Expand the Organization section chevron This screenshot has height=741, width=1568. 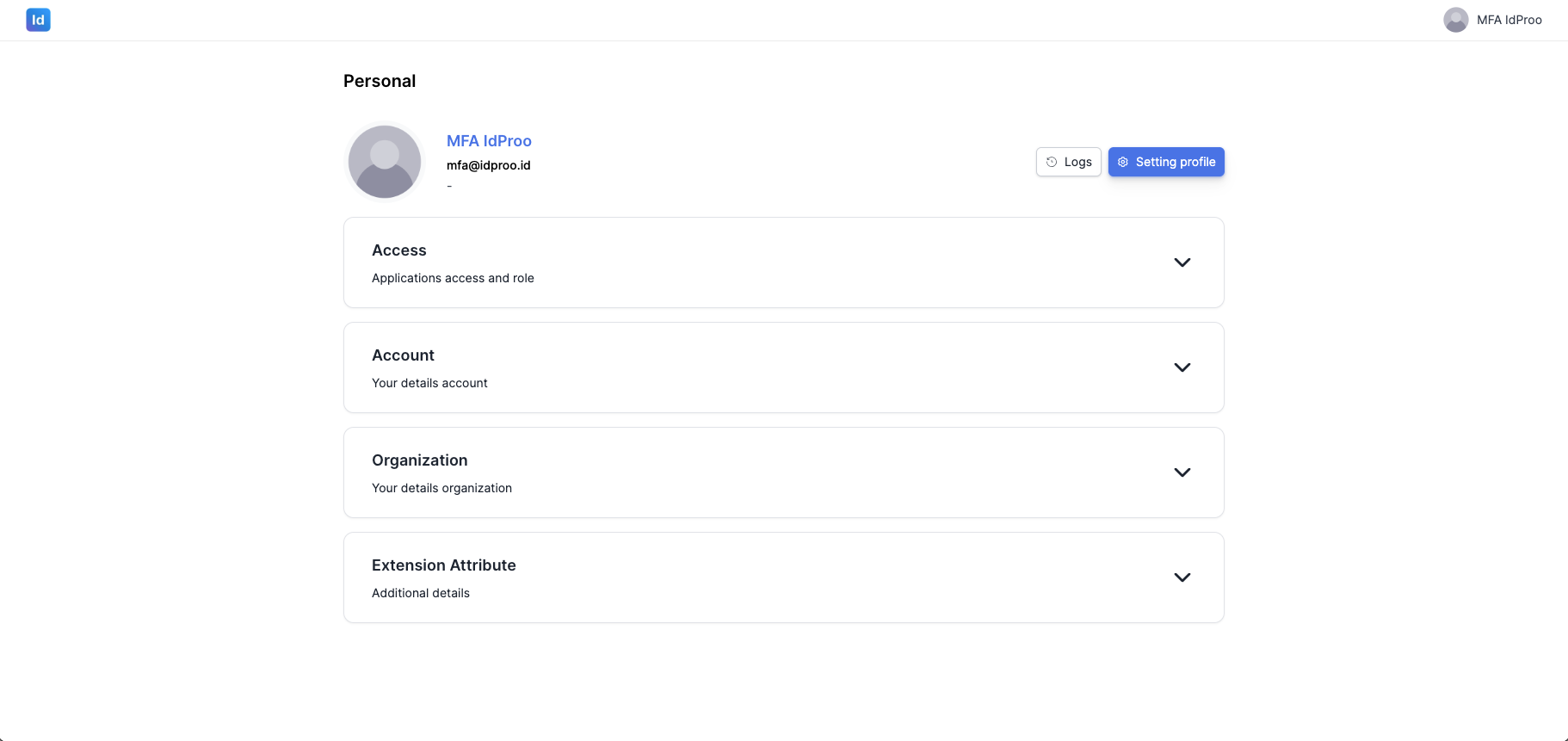pos(1182,472)
